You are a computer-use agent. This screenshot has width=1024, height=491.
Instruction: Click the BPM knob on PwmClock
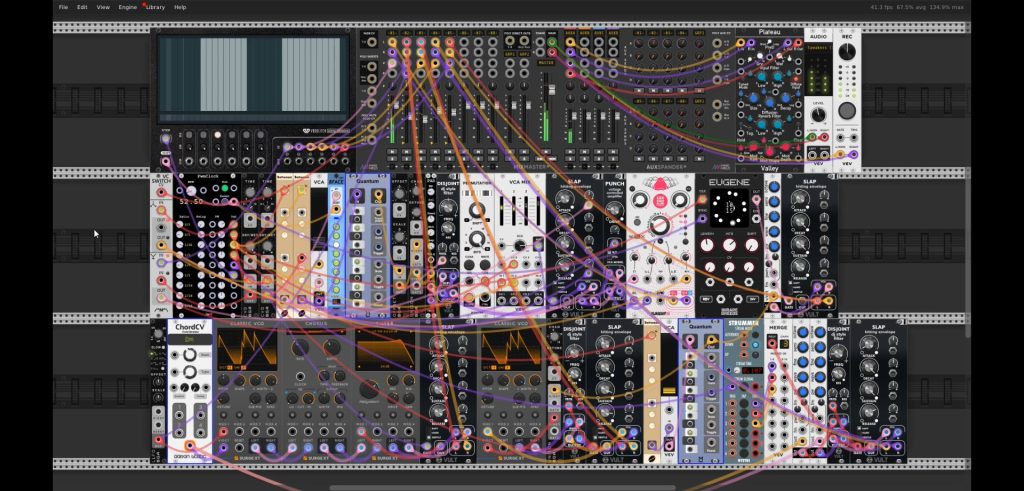point(191,191)
